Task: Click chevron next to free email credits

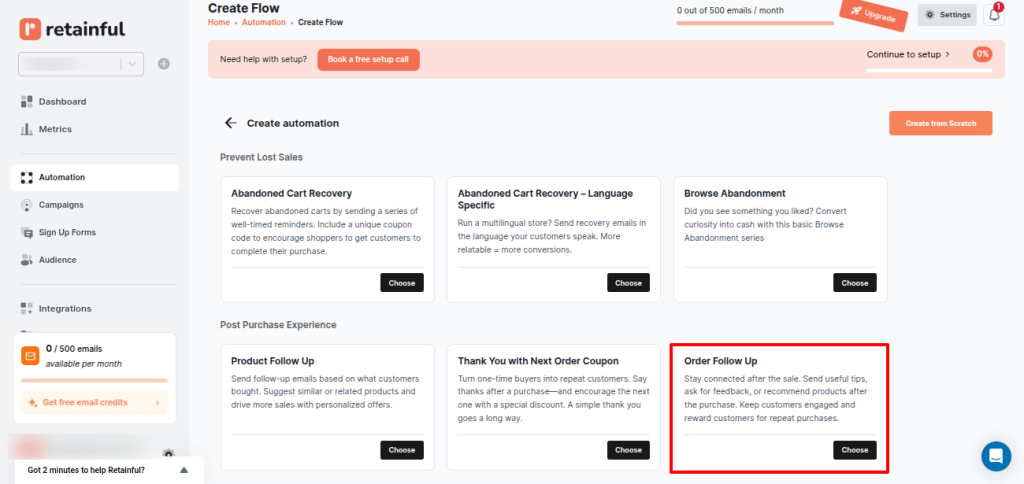Action: tap(157, 403)
